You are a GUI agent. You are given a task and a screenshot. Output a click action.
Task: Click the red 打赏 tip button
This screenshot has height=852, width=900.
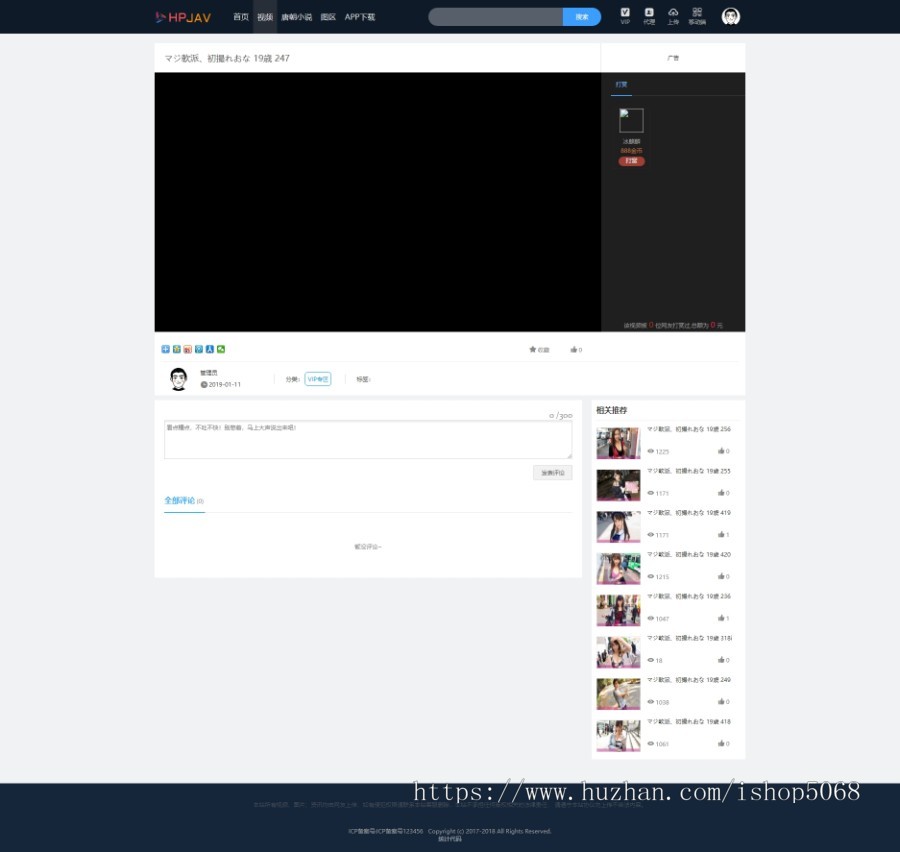tap(631, 161)
